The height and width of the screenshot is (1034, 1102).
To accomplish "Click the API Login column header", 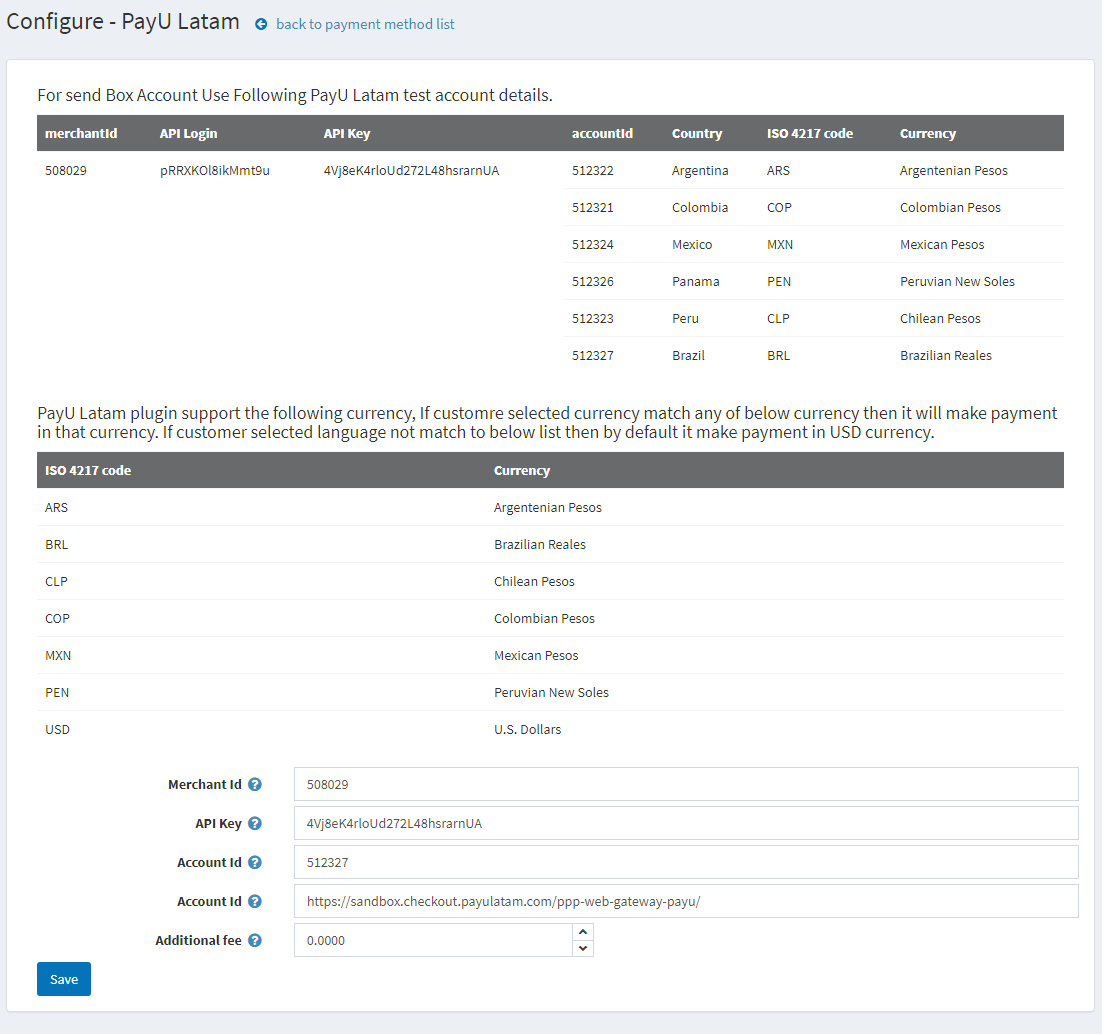I will coord(188,134).
